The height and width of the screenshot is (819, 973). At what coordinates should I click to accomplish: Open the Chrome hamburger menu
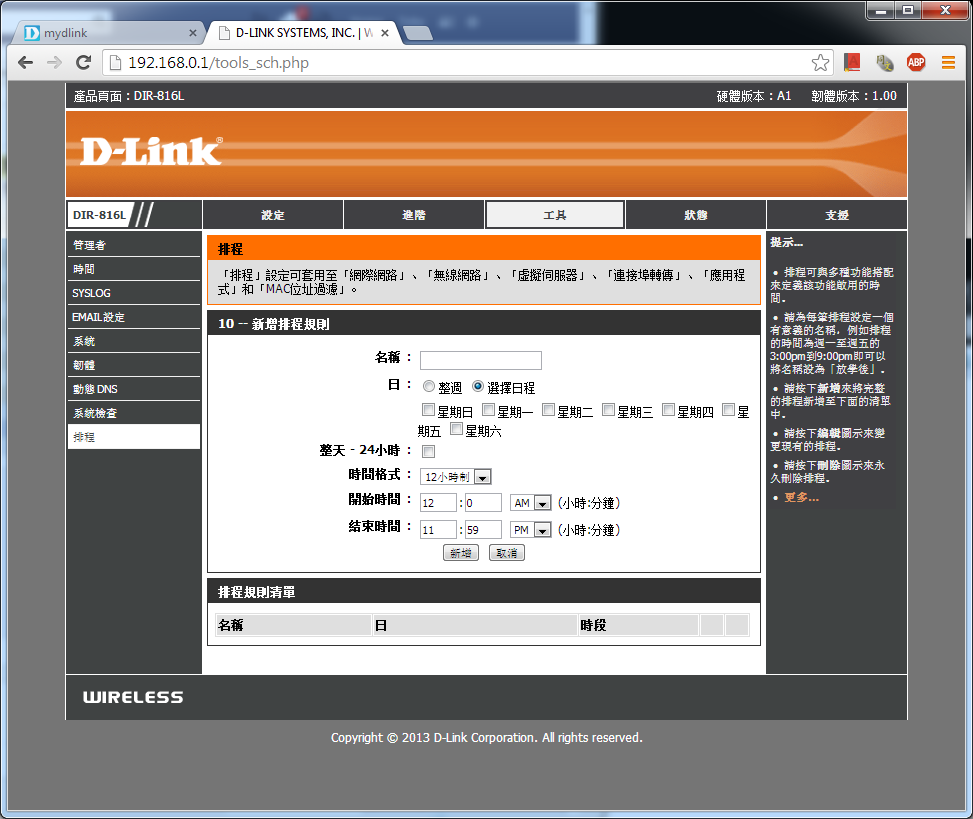948,63
